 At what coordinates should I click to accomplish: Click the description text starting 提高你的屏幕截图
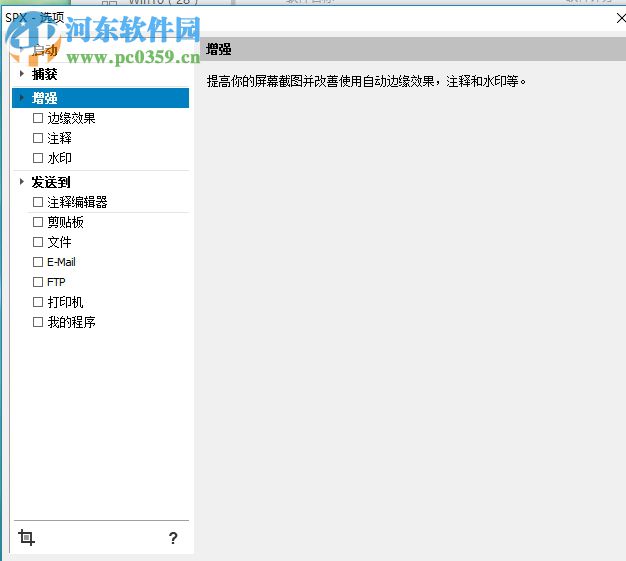click(366, 81)
